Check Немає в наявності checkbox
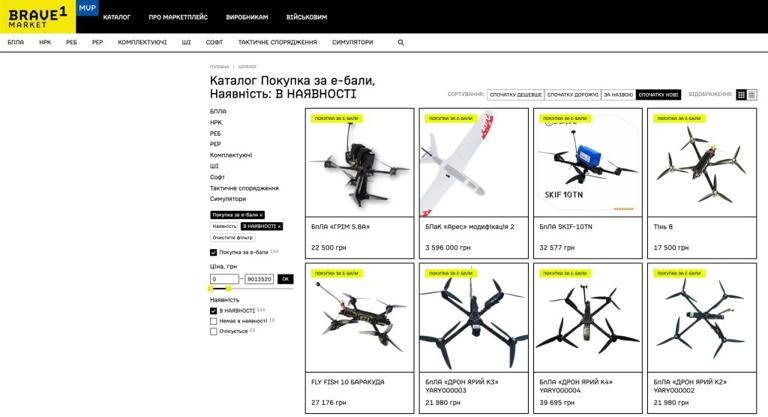Viewport: 768px width, 417px height. tap(213, 321)
